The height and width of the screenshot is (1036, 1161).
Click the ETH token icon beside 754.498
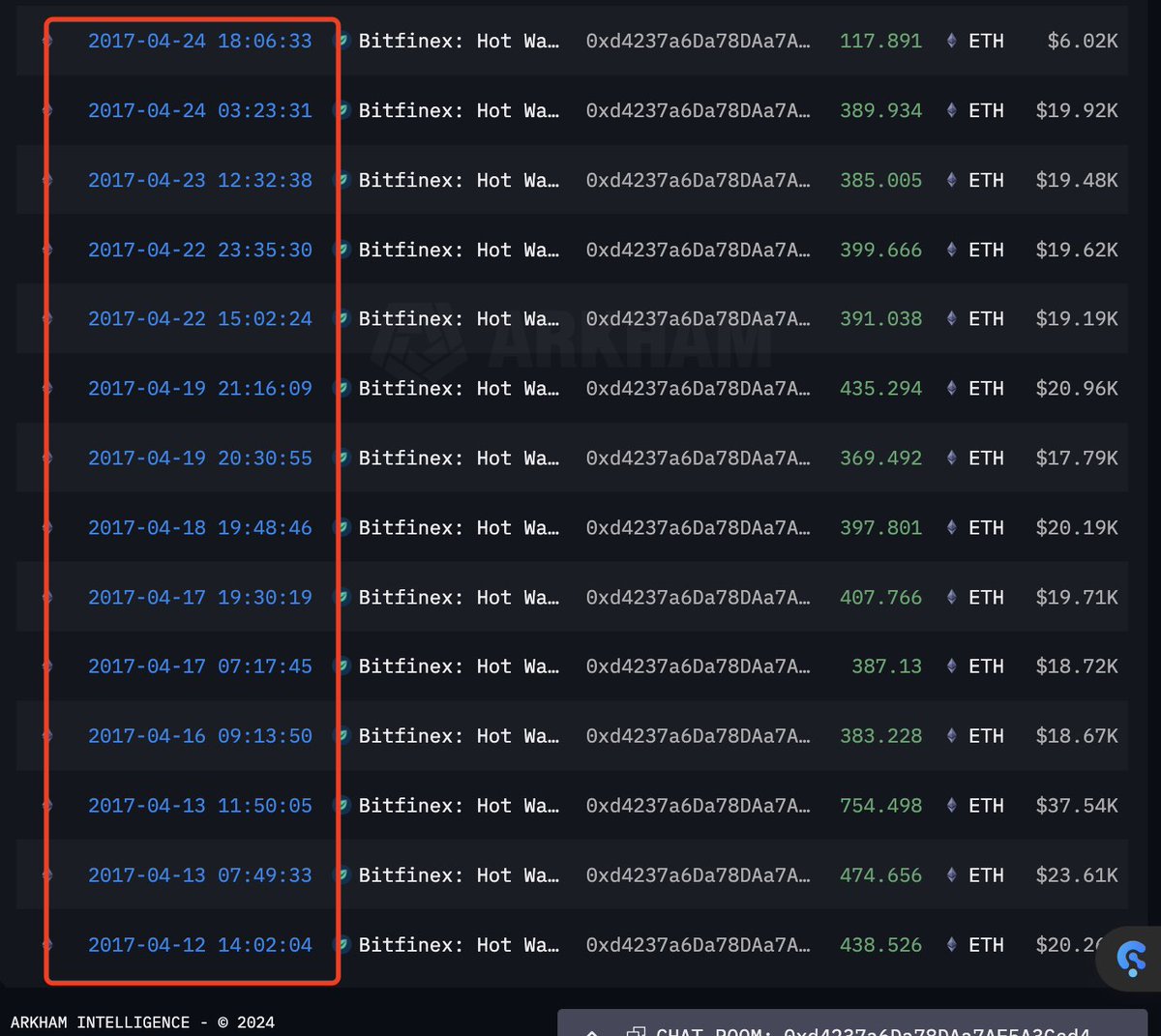pyautogui.click(x=951, y=805)
